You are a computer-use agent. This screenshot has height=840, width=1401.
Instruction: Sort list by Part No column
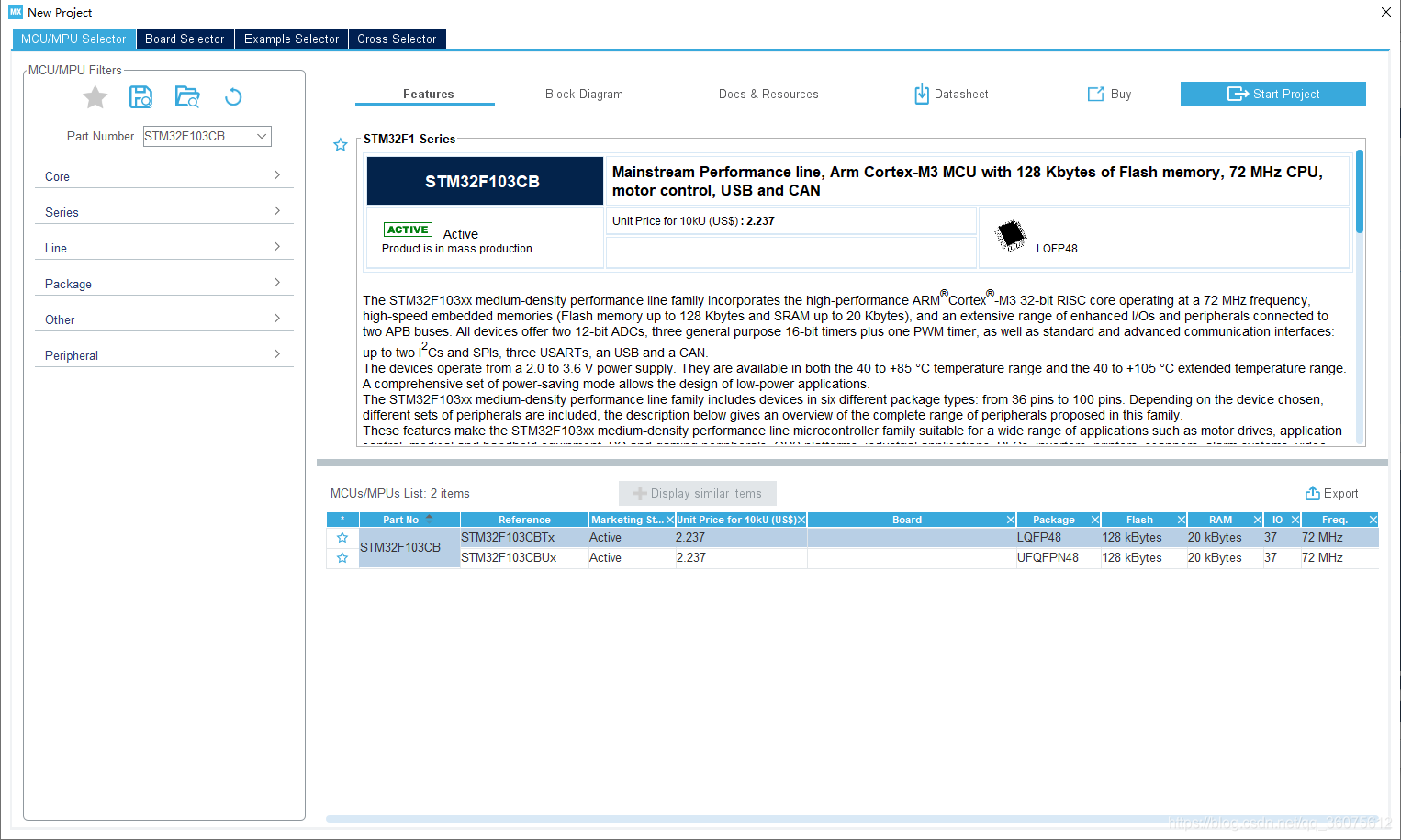tap(409, 520)
